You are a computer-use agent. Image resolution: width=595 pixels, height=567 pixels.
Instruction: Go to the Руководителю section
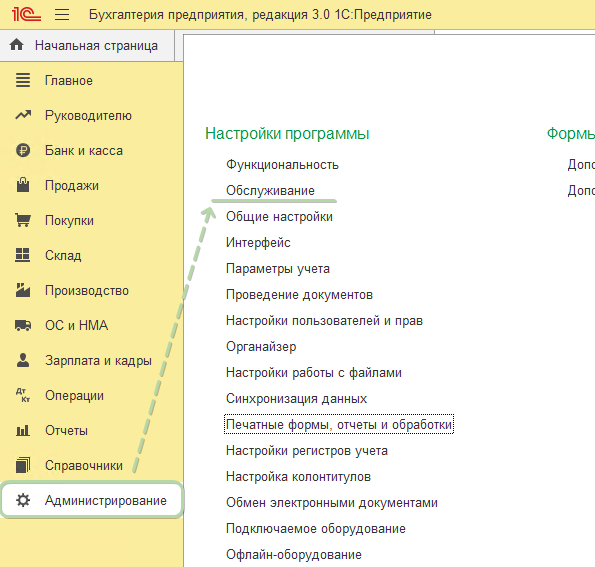pos(88,115)
